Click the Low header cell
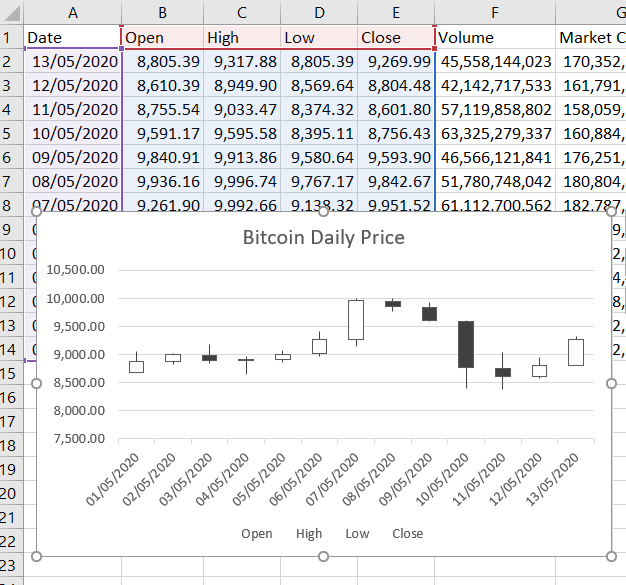 click(x=319, y=37)
